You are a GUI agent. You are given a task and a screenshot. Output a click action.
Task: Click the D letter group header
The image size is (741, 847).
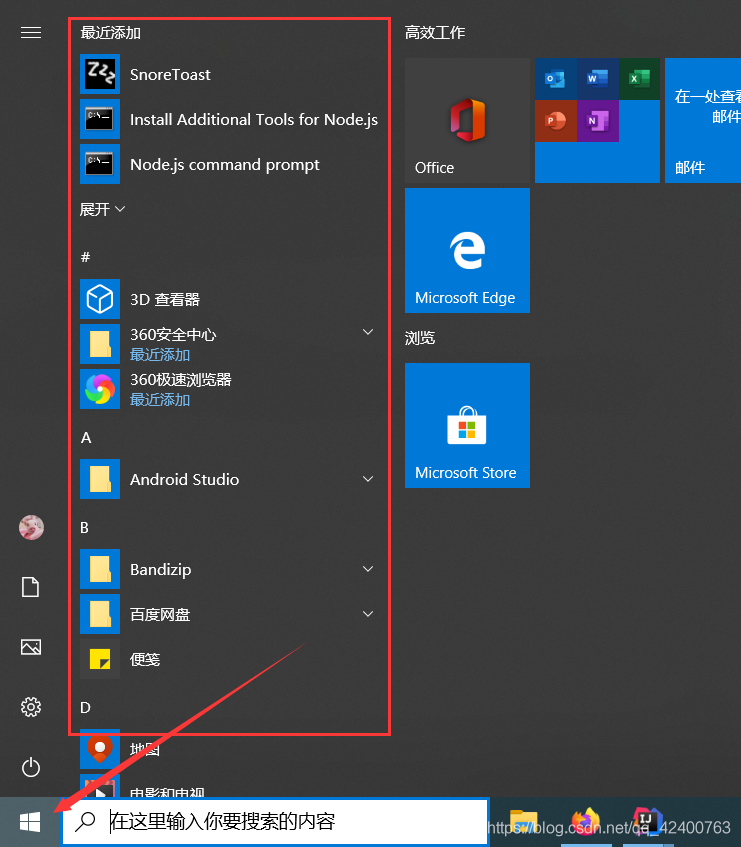click(85, 708)
